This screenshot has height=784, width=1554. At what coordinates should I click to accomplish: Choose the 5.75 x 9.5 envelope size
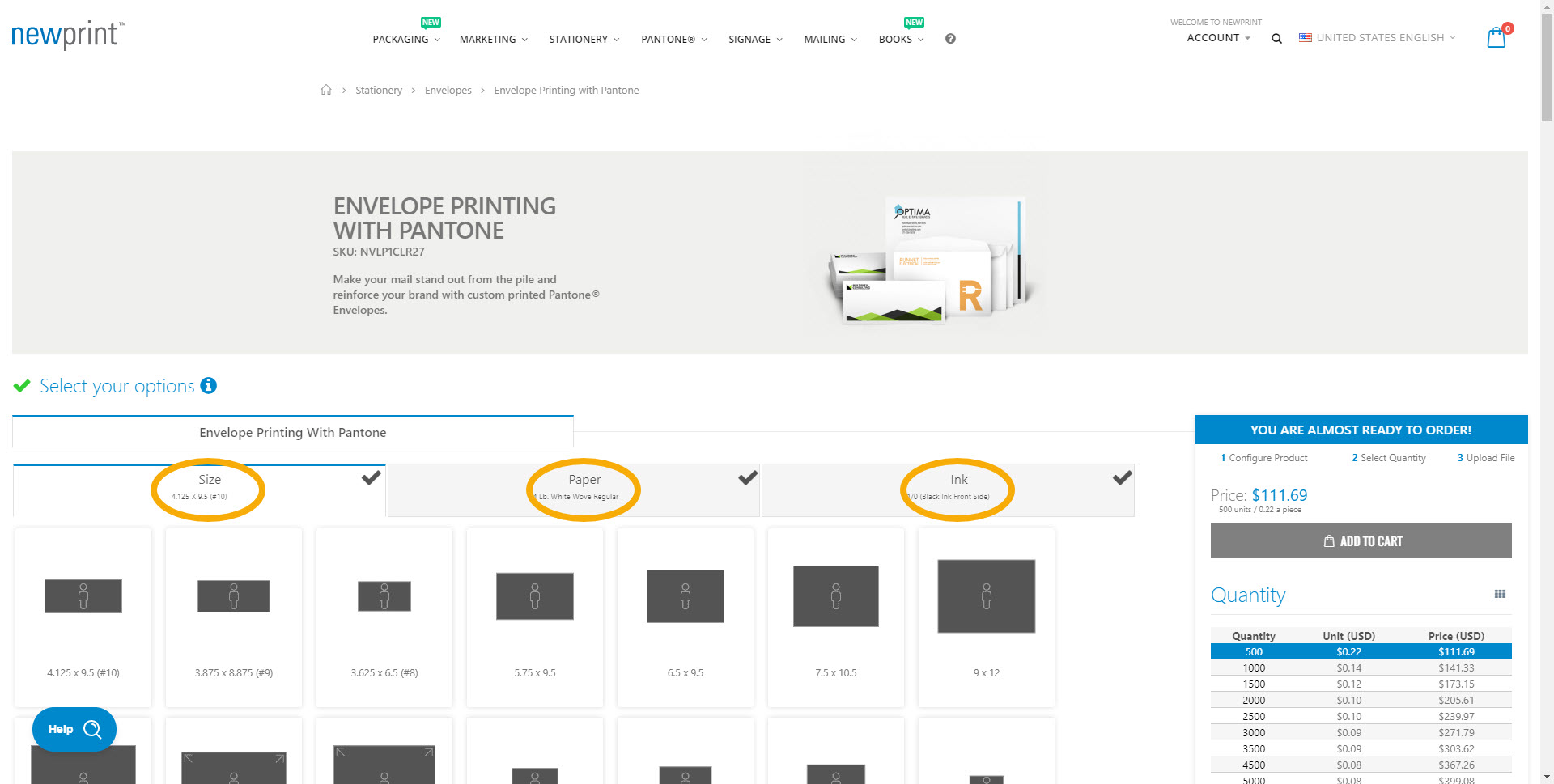pos(535,617)
